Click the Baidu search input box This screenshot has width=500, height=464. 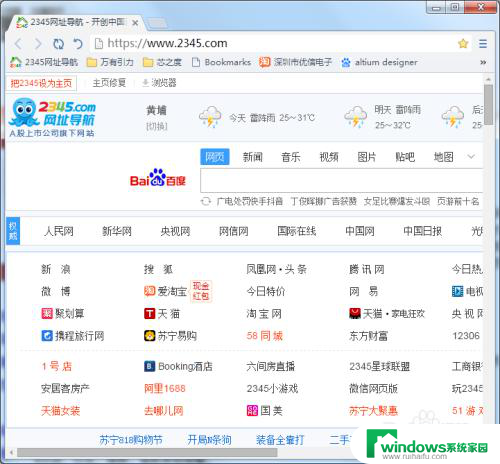(341, 181)
